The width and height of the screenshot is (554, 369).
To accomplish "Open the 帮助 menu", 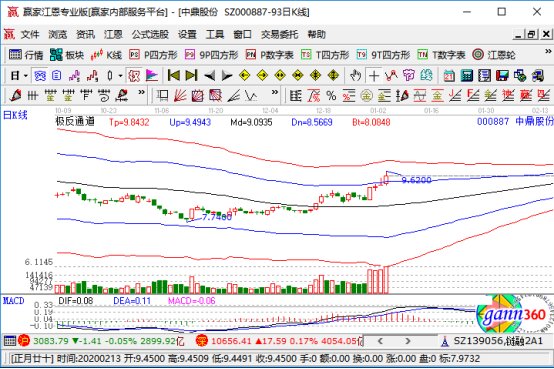I will [316, 35].
